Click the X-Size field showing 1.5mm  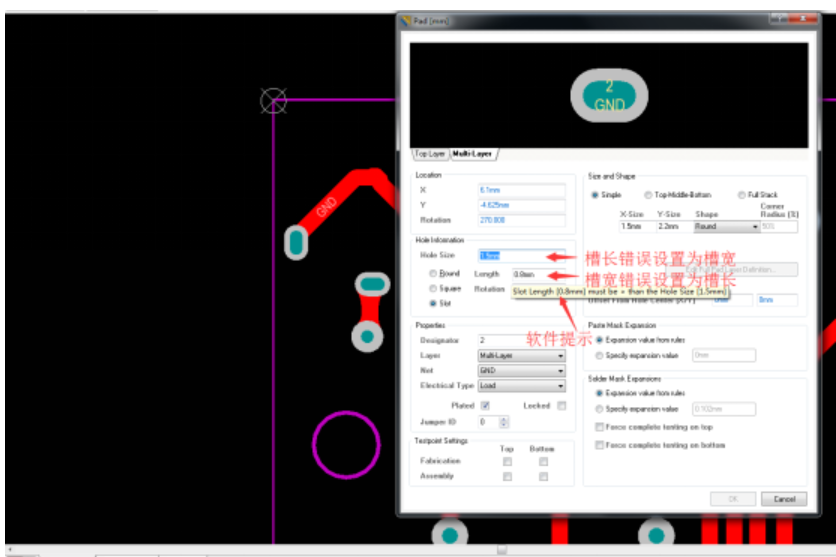[x=637, y=227]
